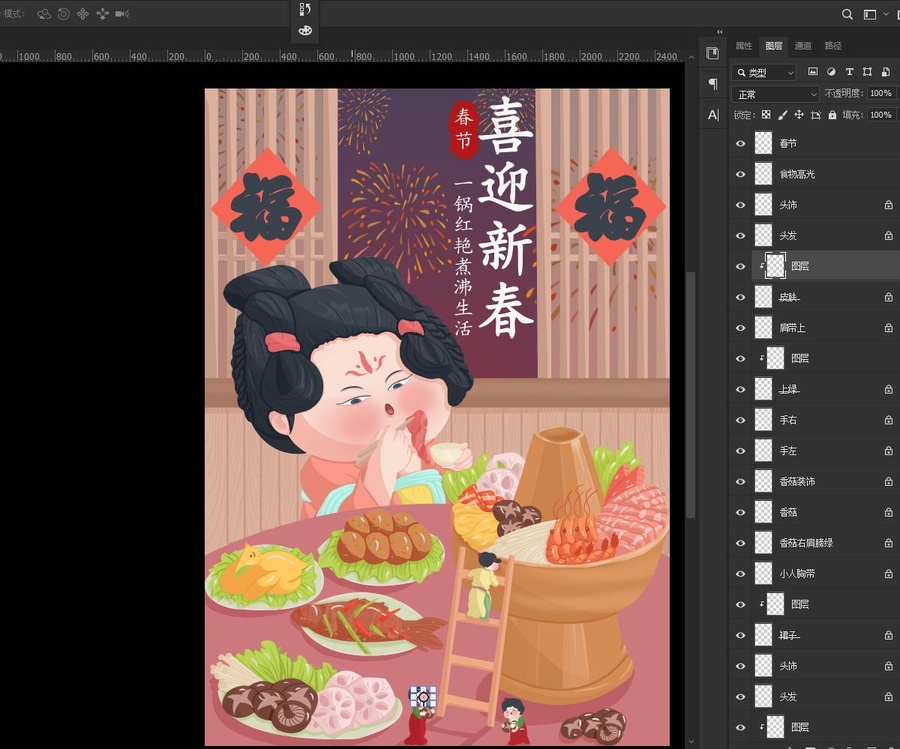Screen dimensions: 900x749
Task: Open the paragraph panel icon
Action: pos(713,84)
